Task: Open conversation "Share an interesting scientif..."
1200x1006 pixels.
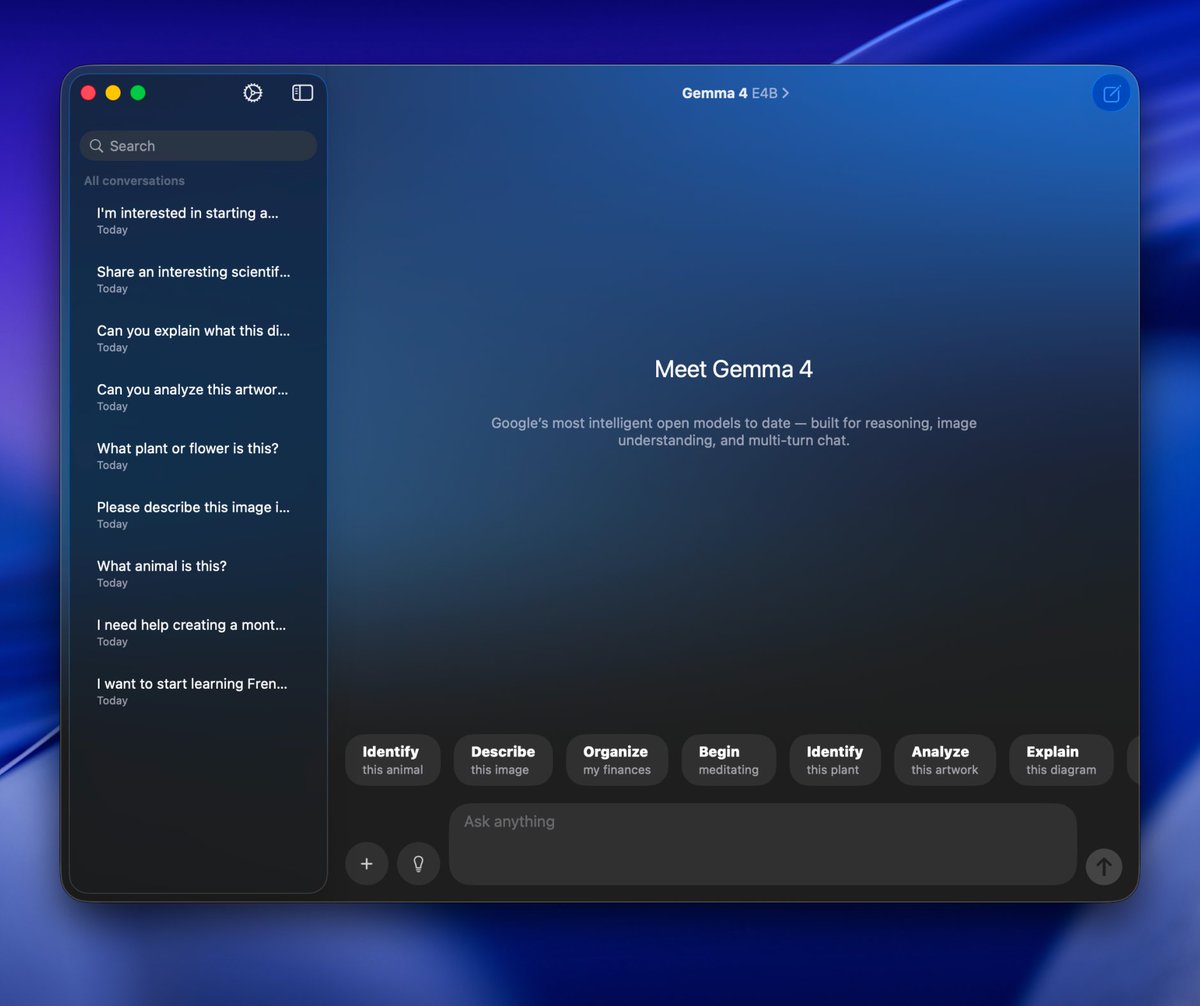Action: 198,279
